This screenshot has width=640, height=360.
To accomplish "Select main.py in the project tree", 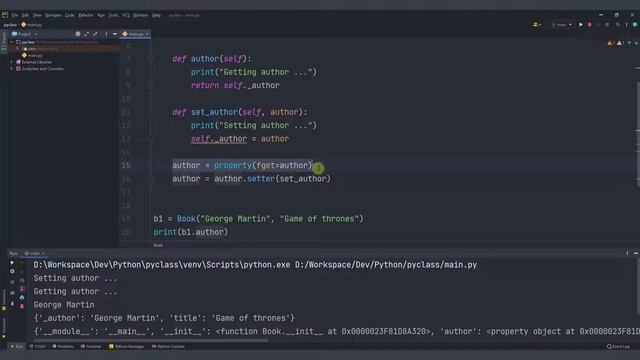I will point(32,56).
